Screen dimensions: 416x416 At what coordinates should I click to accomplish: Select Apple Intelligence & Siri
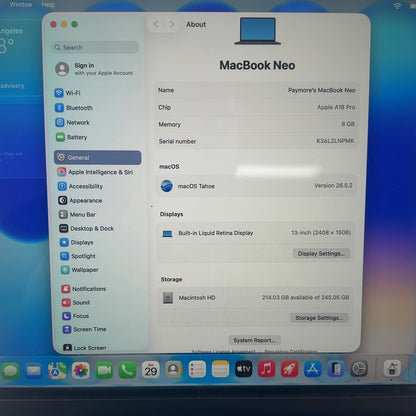coord(95,172)
